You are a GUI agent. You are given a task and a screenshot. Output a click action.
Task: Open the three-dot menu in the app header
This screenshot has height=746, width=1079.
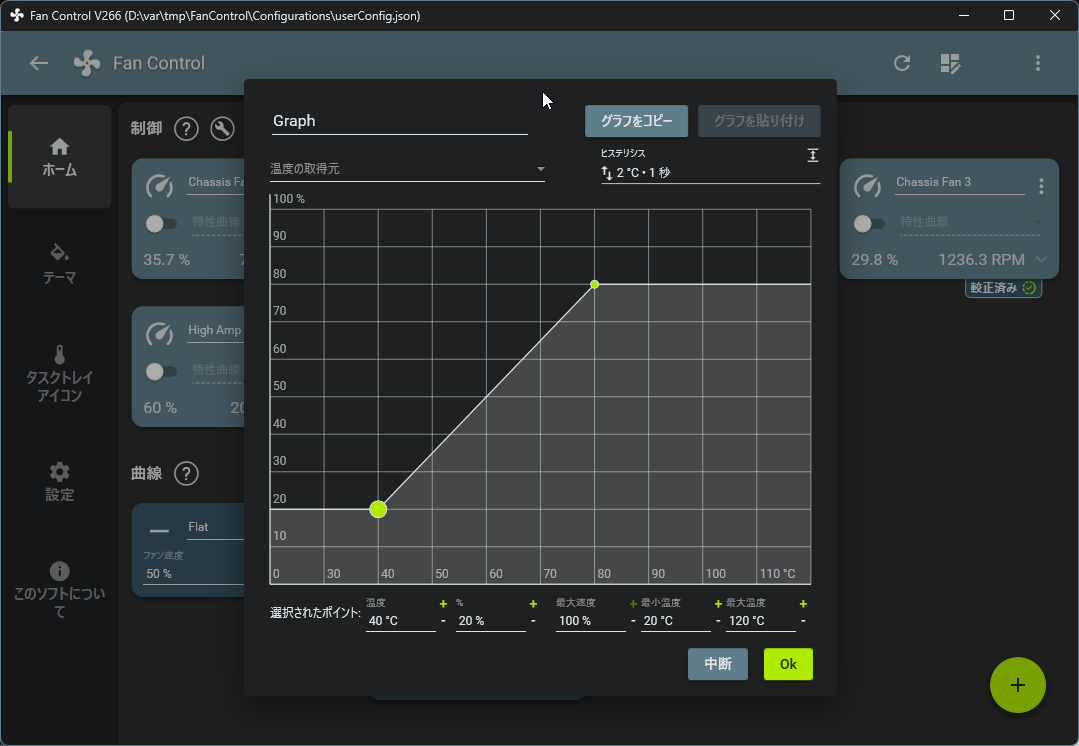click(x=1038, y=63)
